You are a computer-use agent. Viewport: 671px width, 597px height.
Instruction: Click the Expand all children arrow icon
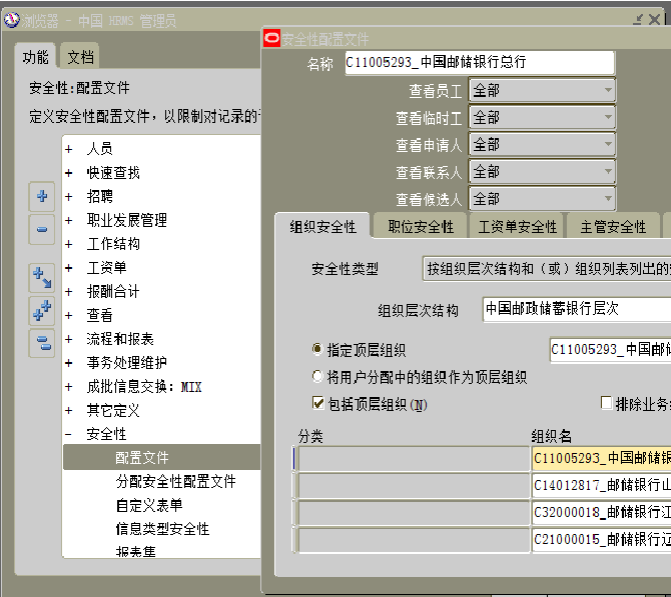click(x=42, y=277)
